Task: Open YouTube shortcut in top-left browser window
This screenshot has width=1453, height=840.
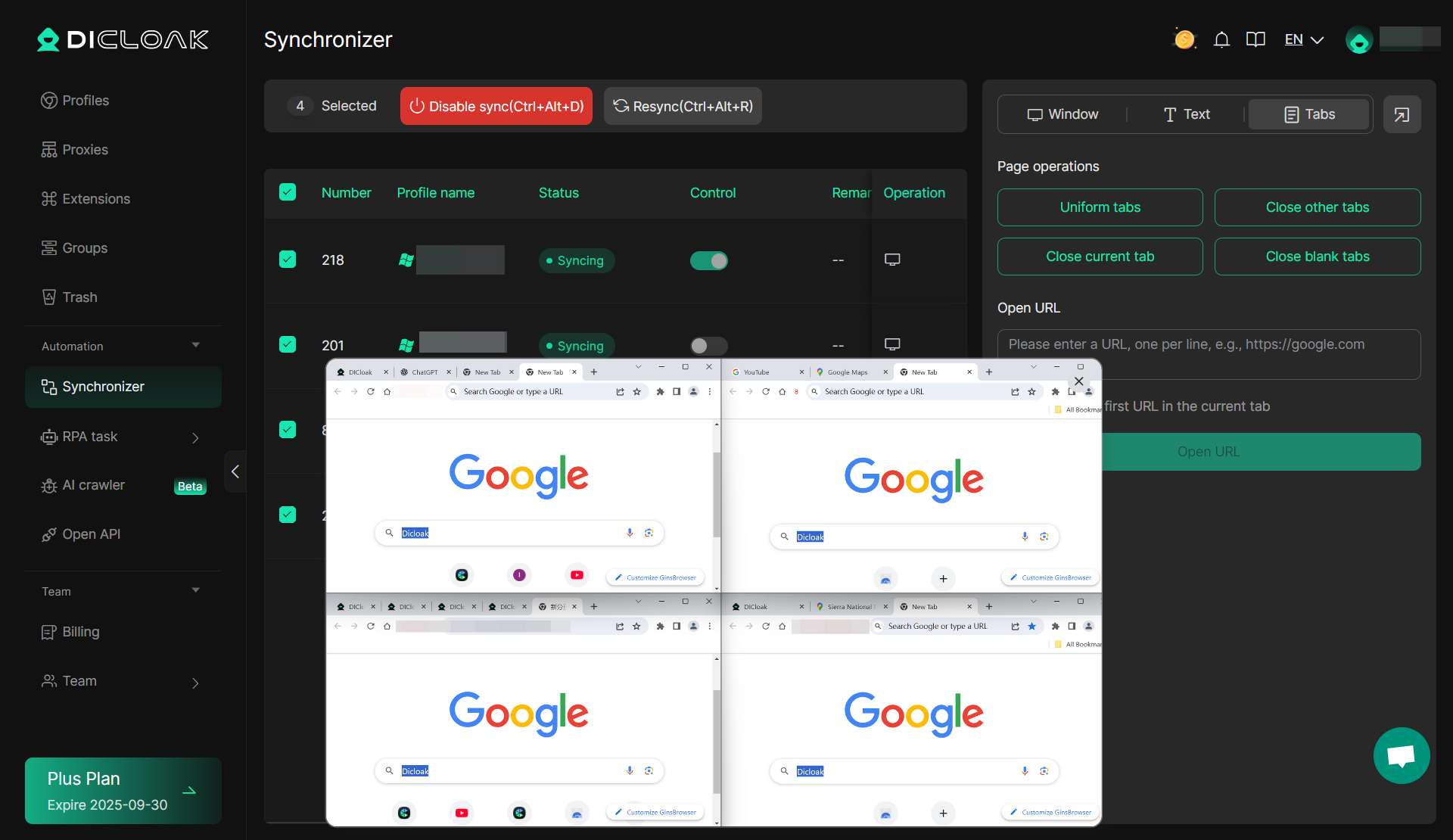Action: [577, 575]
